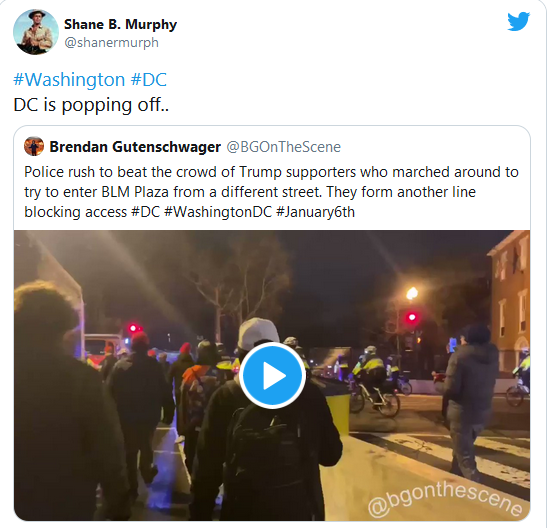Image resolution: width=555 pixels, height=528 pixels.
Task: Open the quoted tweet starting "Police rush to beat"
Action: [x=272, y=323]
